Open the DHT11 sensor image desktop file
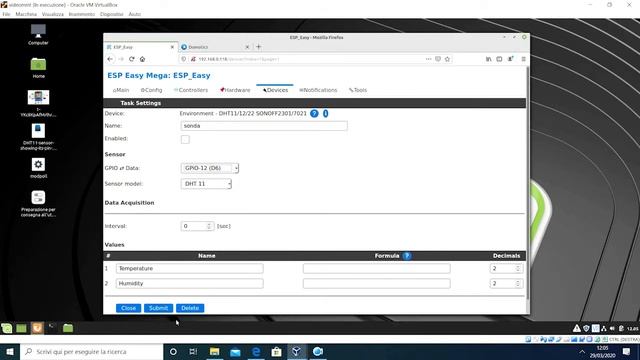The image size is (640, 360). pyautogui.click(x=38, y=137)
